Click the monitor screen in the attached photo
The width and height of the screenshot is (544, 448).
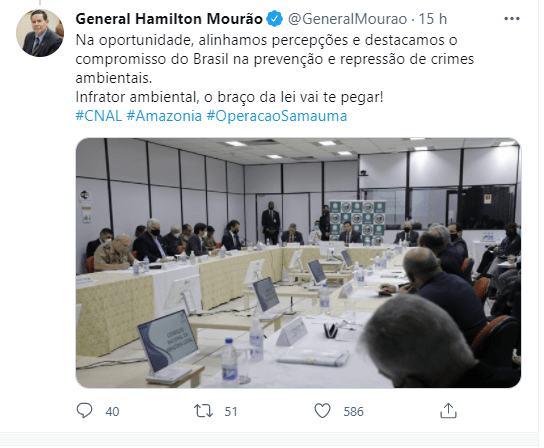point(168,341)
